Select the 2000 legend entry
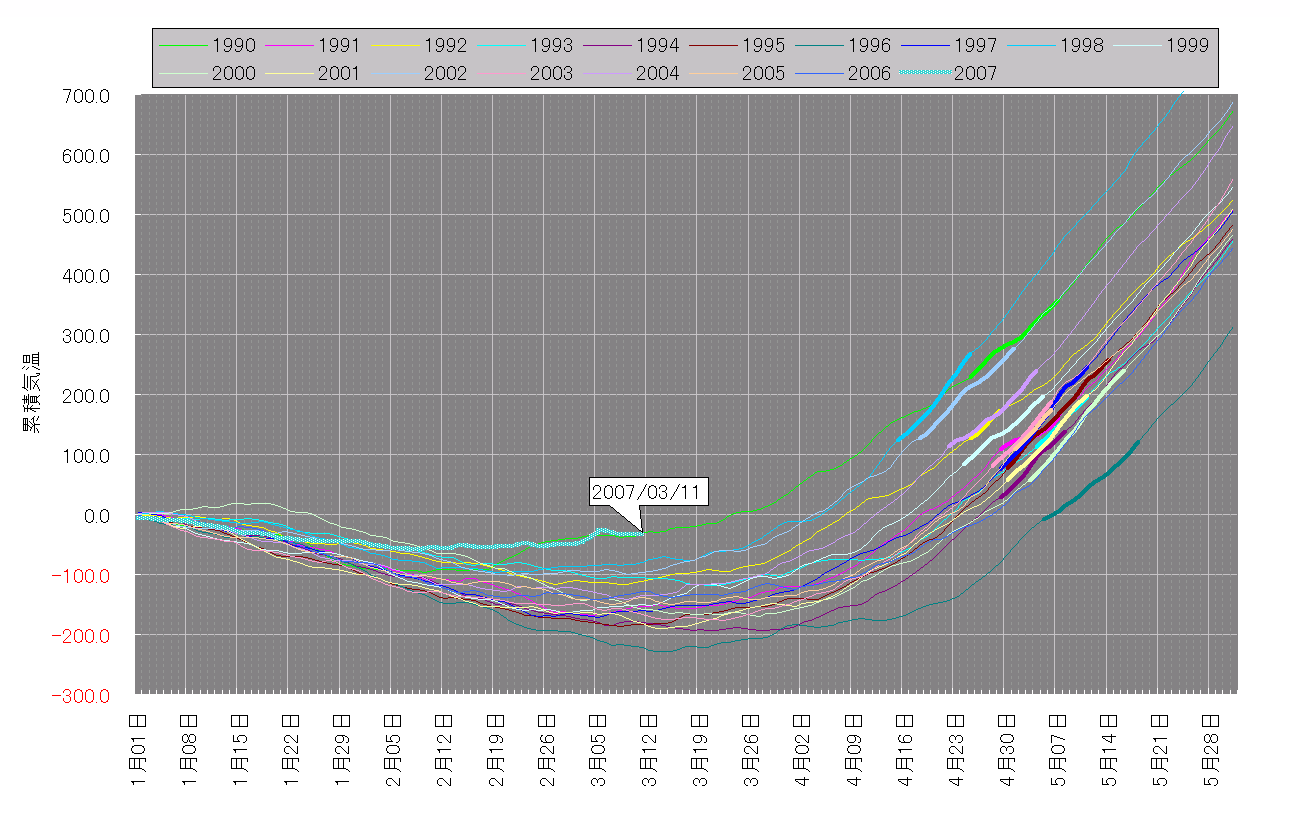 233,73
